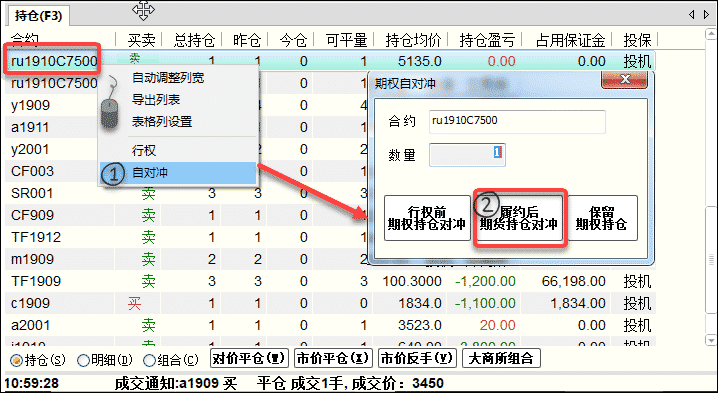Click the 占用保证金 column header
The width and height of the screenshot is (718, 393).
(x=570, y=40)
